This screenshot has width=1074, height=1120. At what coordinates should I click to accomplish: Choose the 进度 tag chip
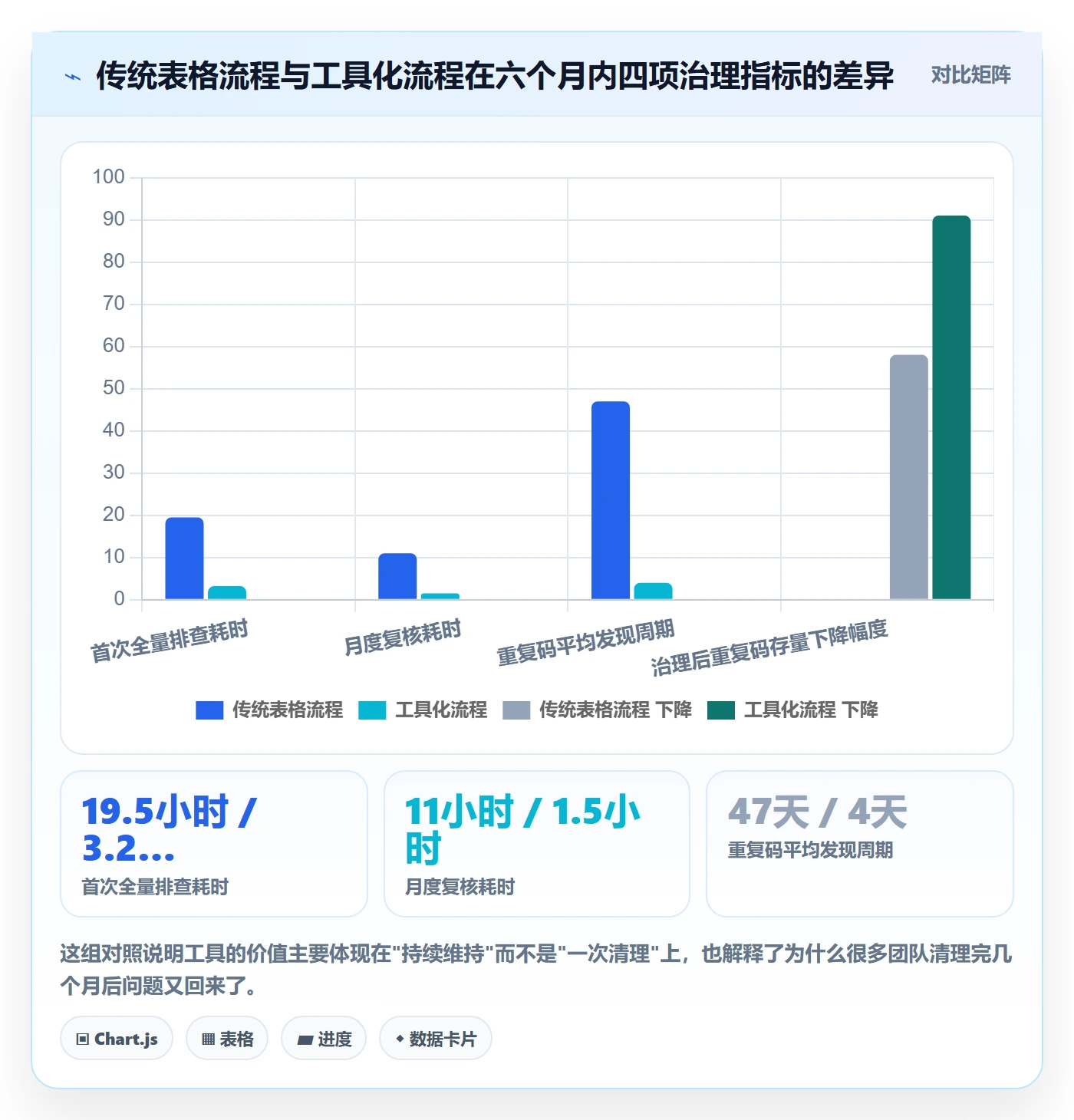click(324, 1039)
